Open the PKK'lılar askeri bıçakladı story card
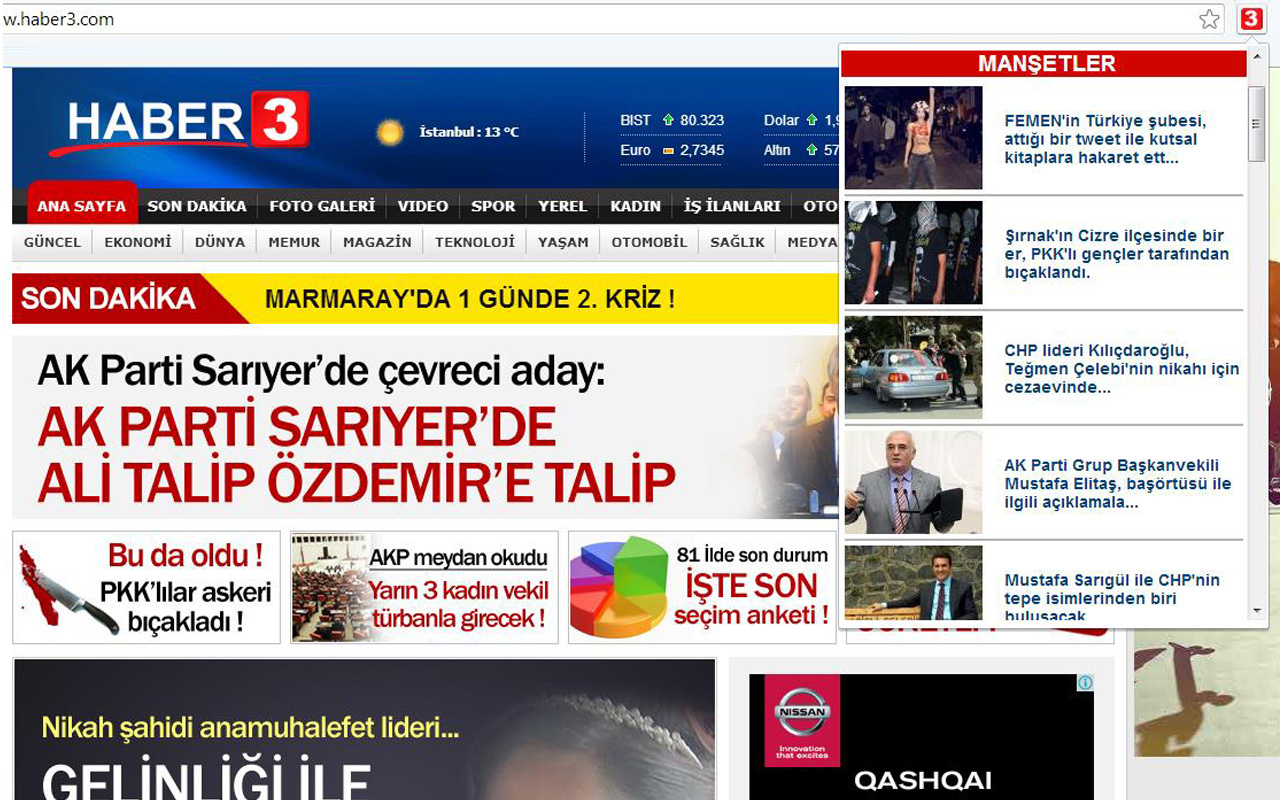The width and height of the screenshot is (1280, 800). click(147, 587)
